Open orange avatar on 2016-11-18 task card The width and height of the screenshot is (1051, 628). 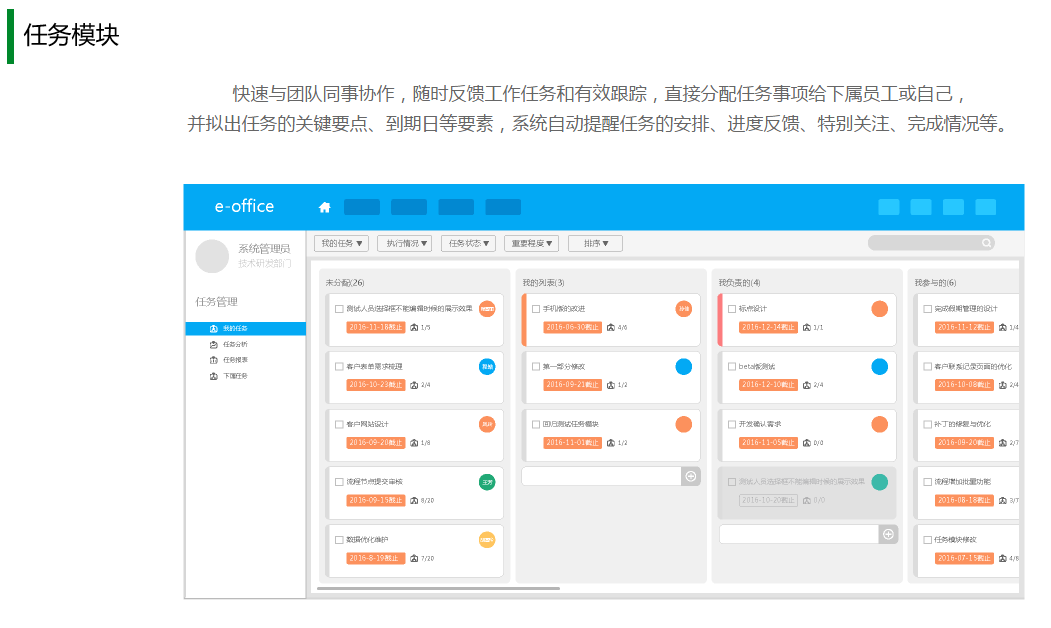(487, 309)
